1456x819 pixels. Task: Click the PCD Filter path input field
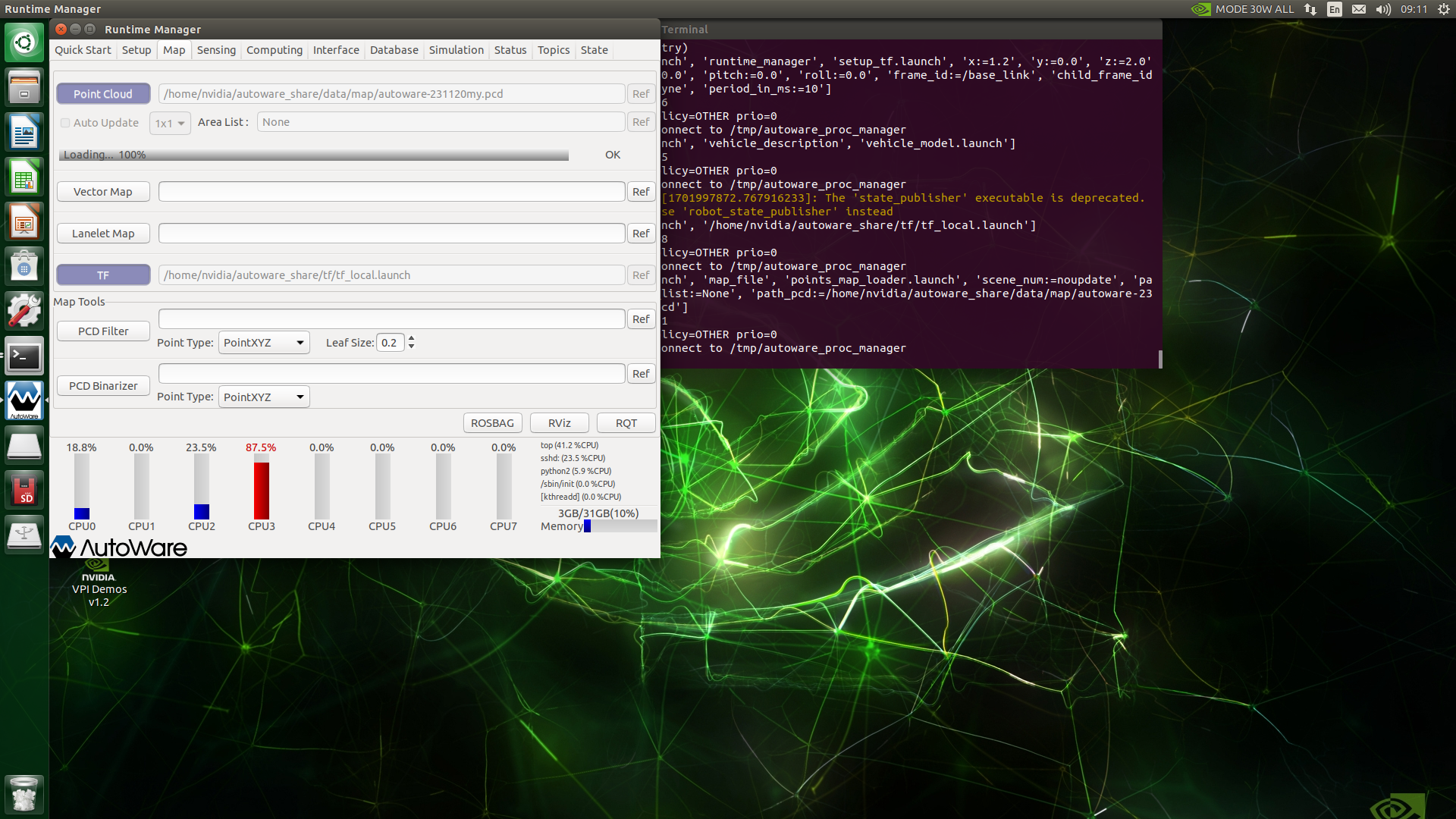pos(391,319)
